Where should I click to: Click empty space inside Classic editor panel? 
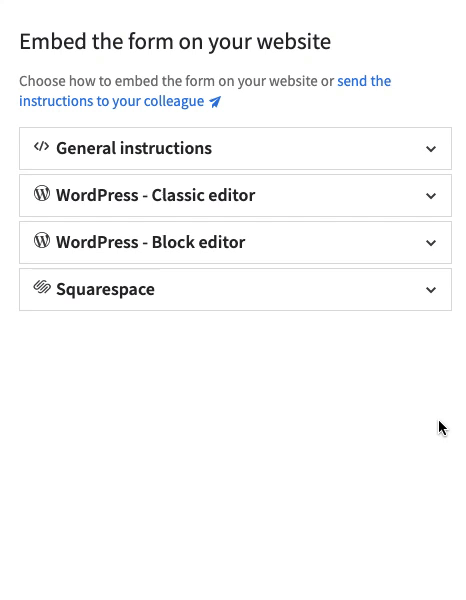click(337, 196)
